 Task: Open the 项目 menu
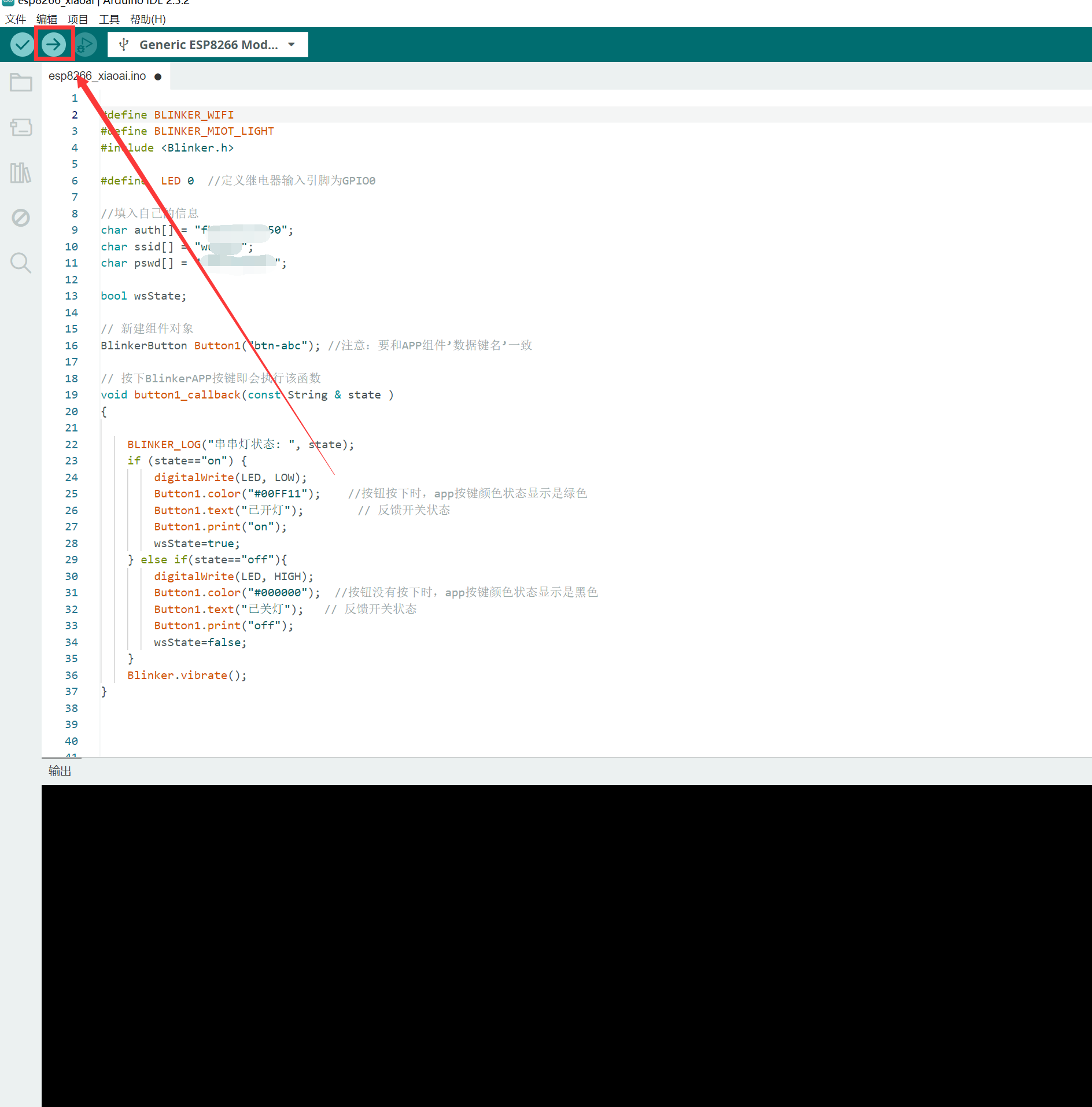point(78,19)
